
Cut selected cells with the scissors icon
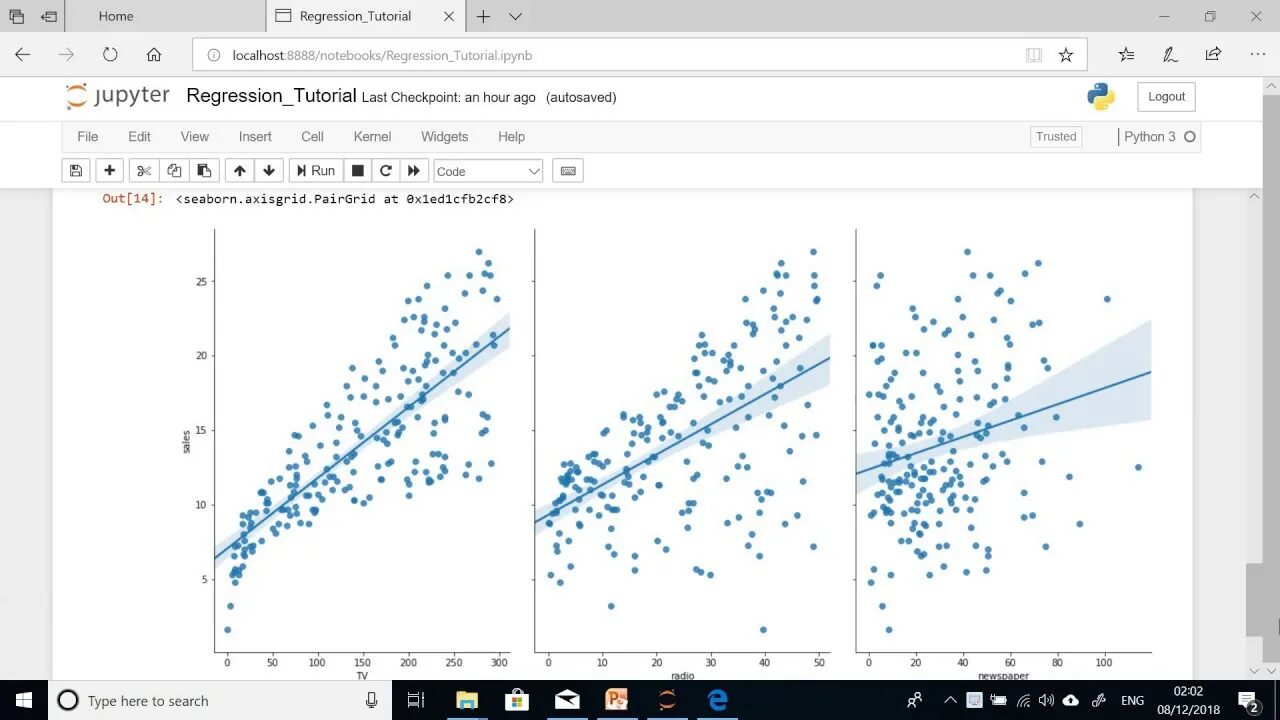144,171
